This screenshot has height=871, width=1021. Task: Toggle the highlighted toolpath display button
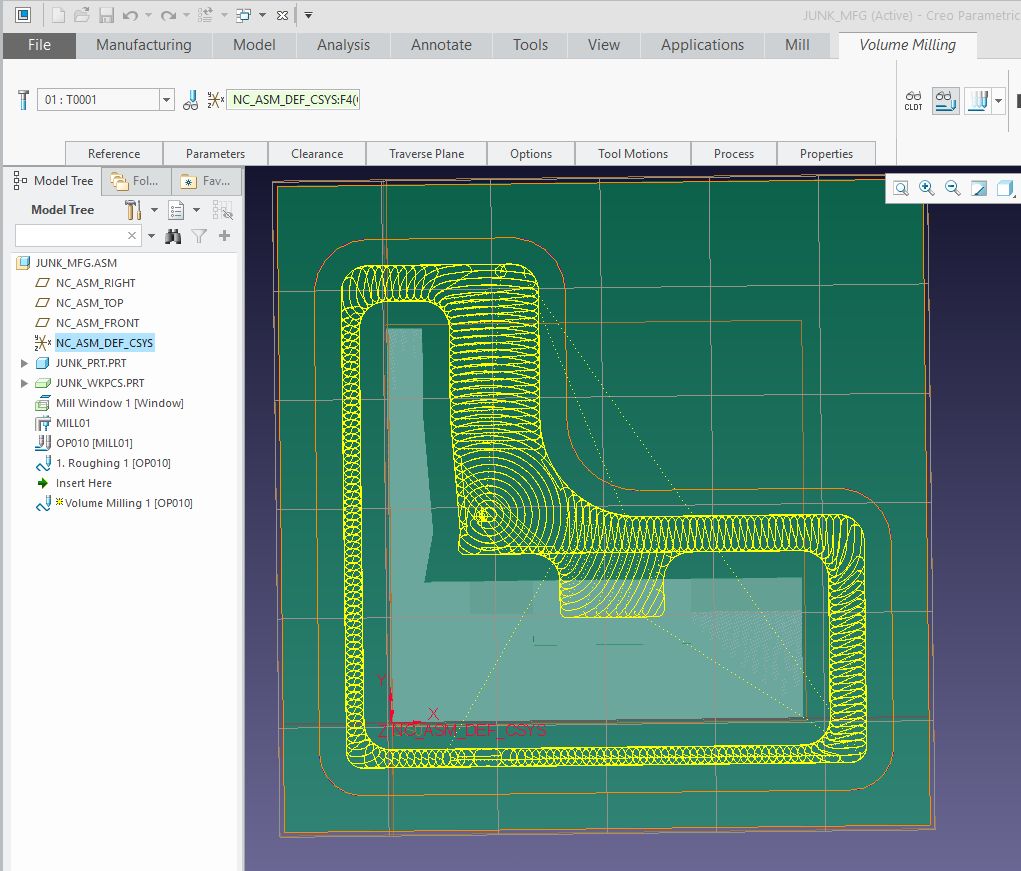[945, 100]
